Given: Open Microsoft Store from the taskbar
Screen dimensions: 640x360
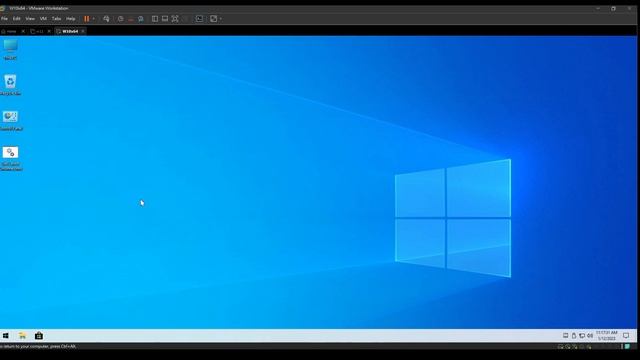Looking at the screenshot, I should tap(39, 336).
